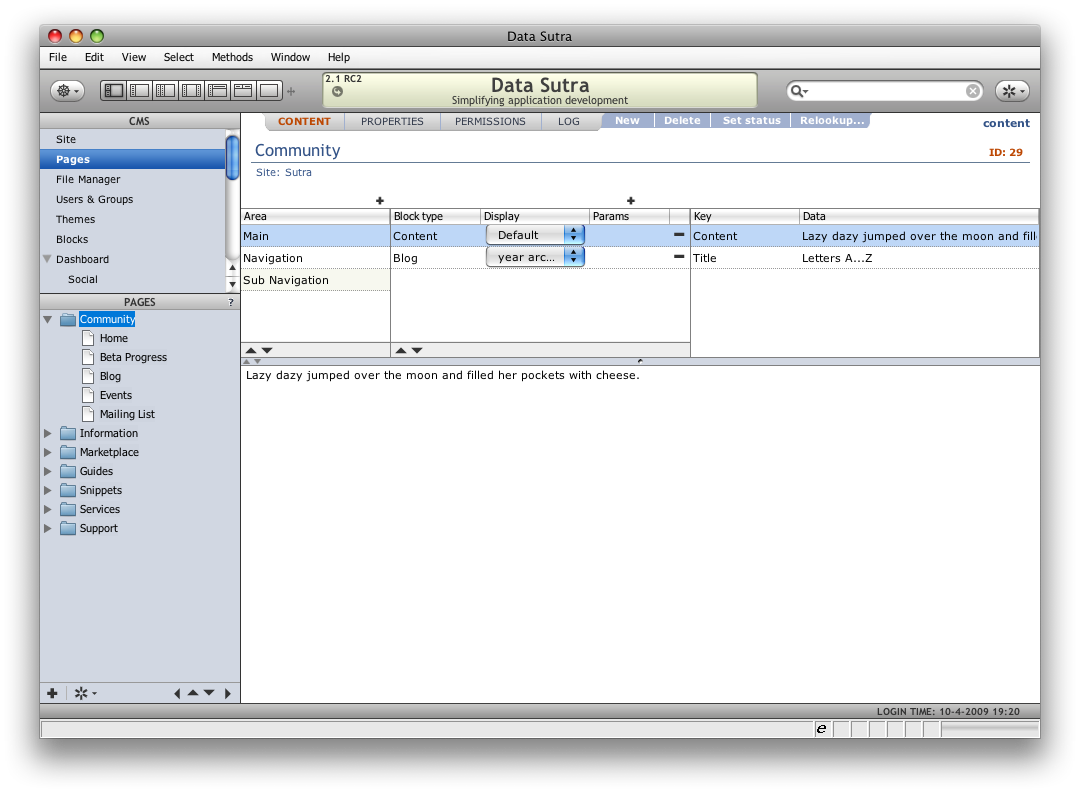The height and width of the screenshot is (793, 1080).
Task: Open the Default display dropdown for Content
Action: coord(535,235)
